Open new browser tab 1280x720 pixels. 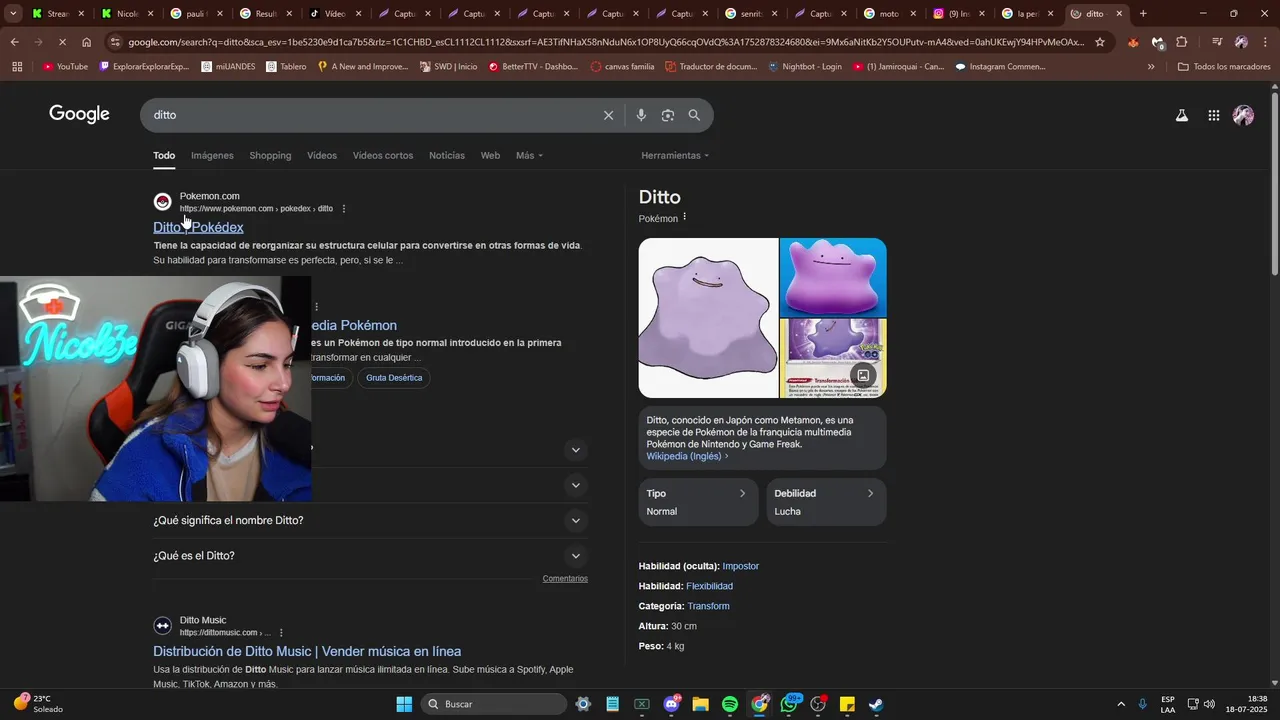[x=1143, y=14]
